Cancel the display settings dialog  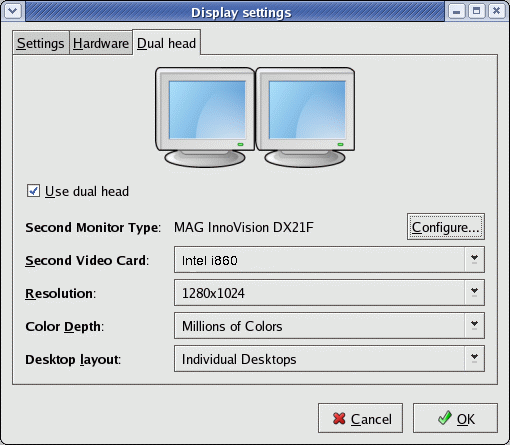click(x=360, y=418)
